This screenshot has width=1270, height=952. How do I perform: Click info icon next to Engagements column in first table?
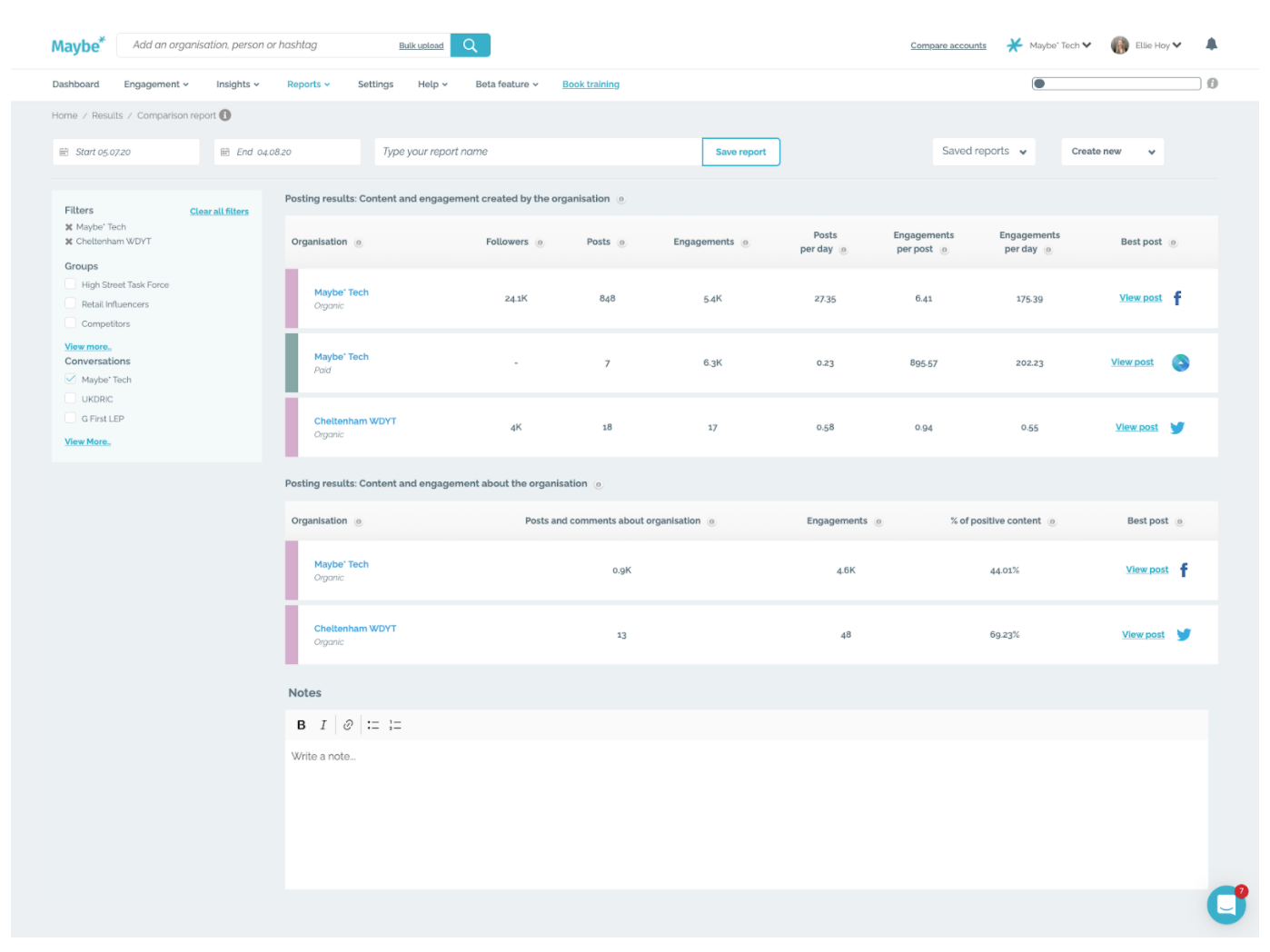tap(745, 243)
